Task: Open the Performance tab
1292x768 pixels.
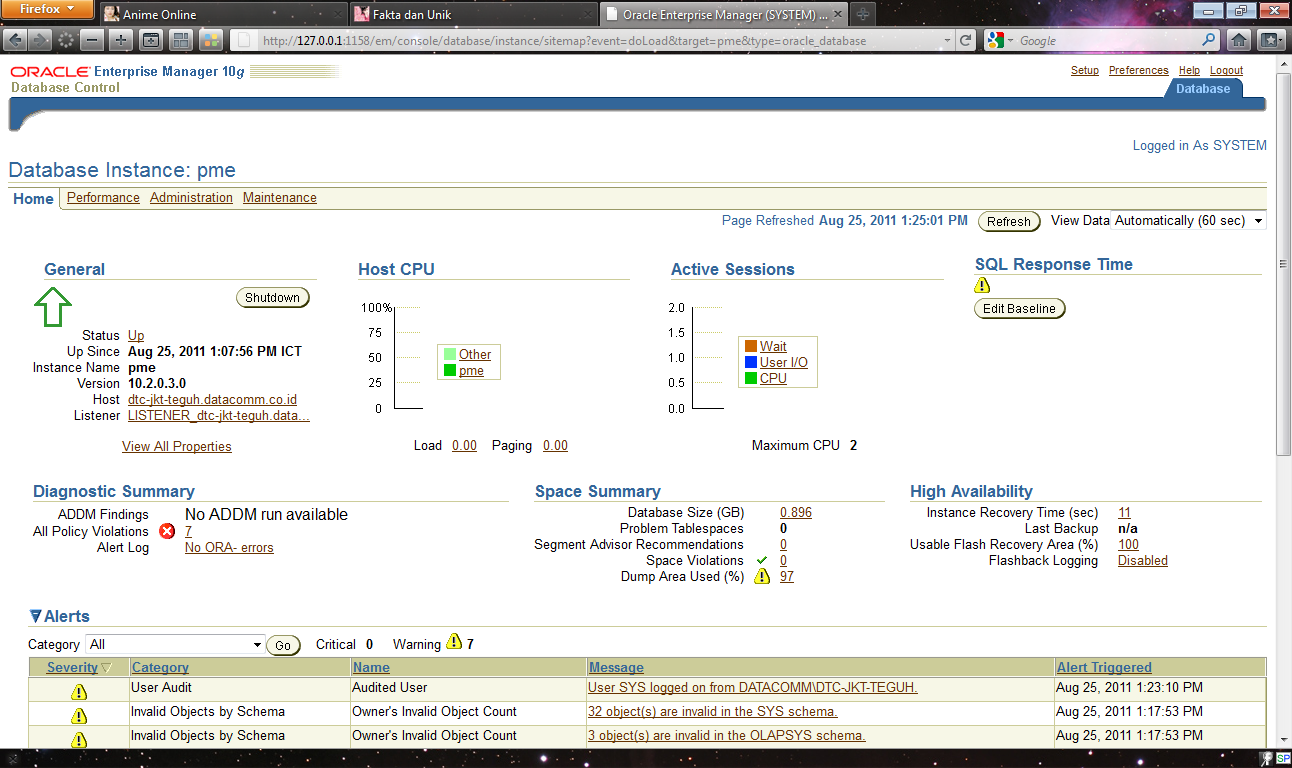Action: coord(103,198)
